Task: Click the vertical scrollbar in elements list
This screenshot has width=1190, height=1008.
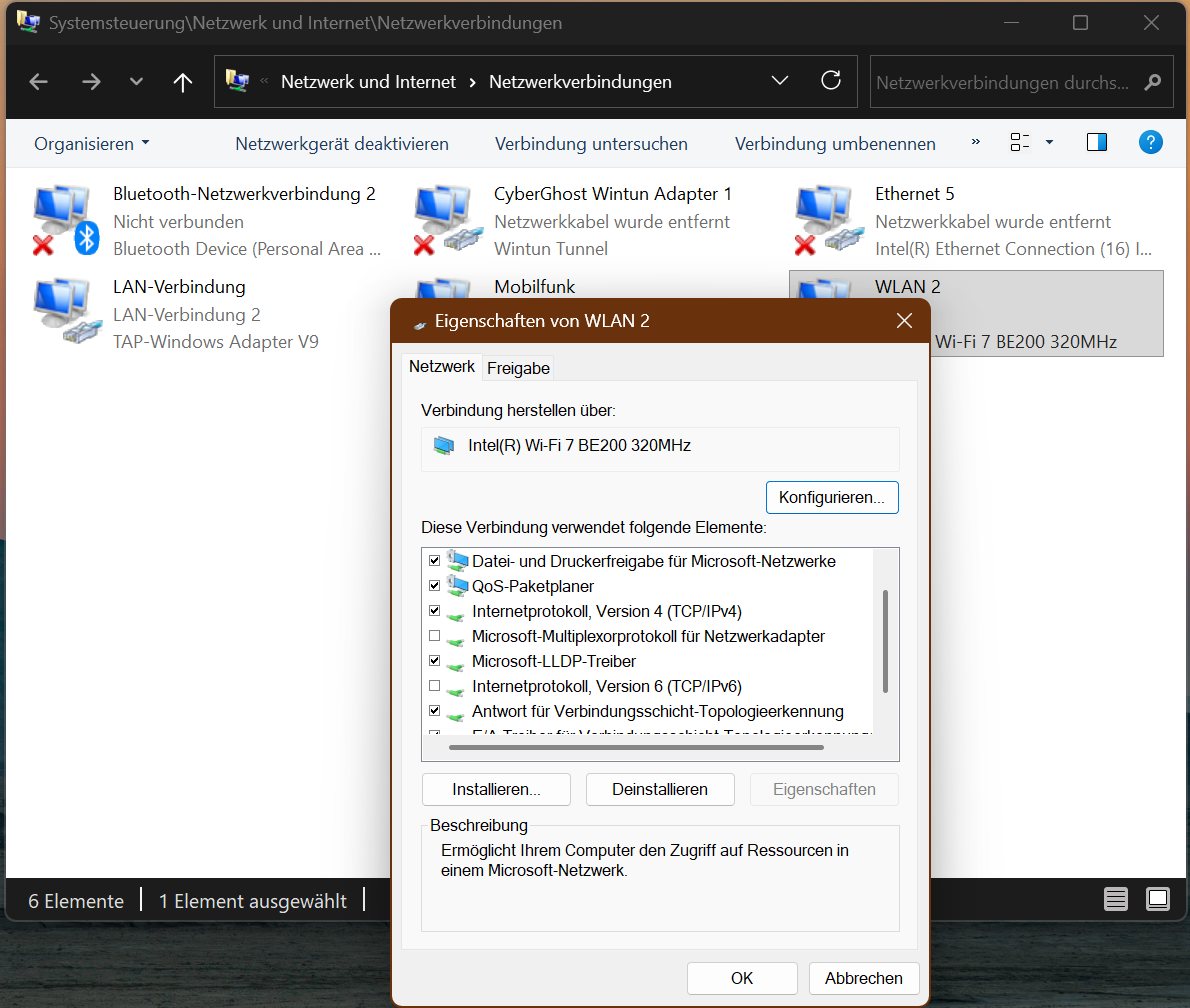Action: [885, 641]
